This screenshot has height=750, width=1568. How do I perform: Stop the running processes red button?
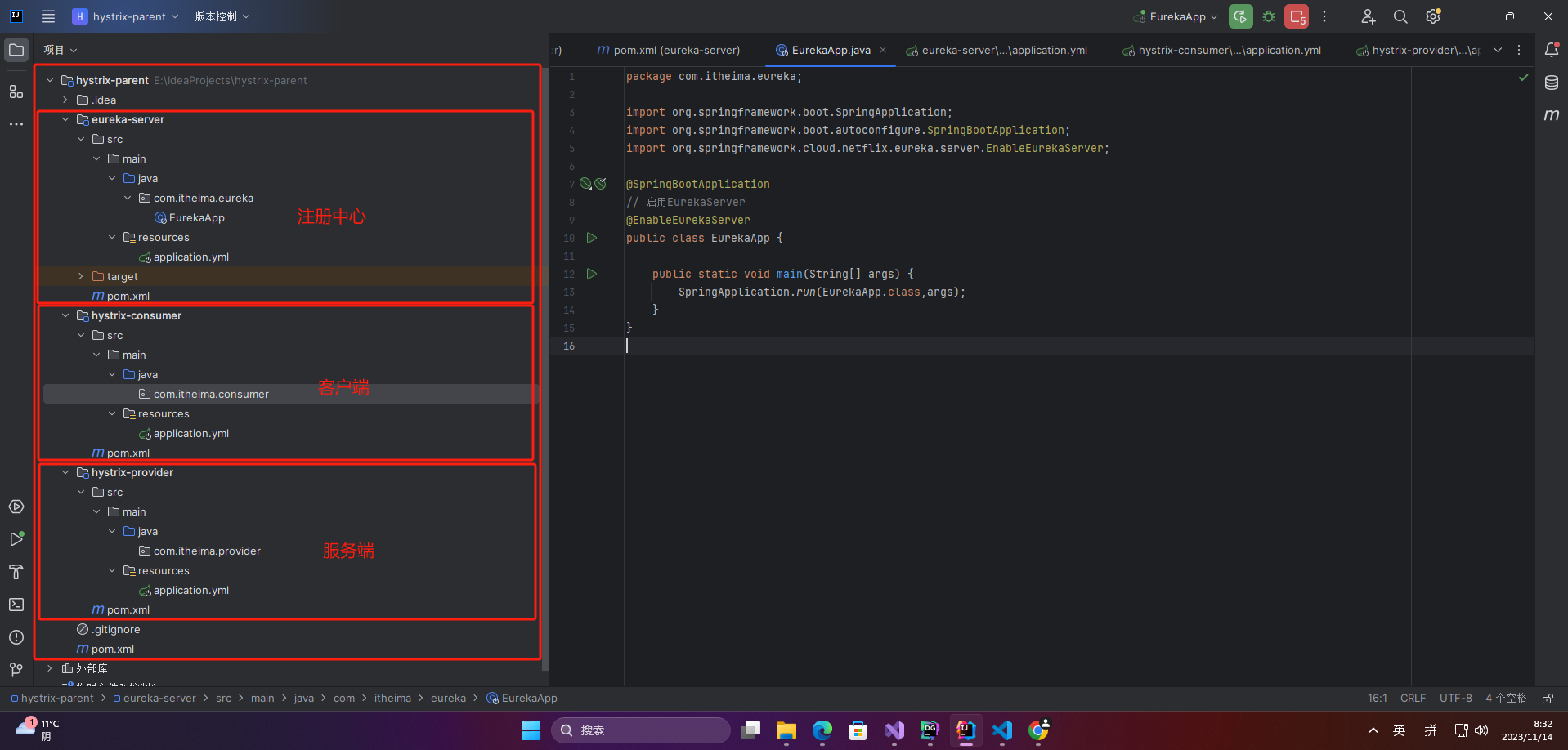pyautogui.click(x=1297, y=16)
